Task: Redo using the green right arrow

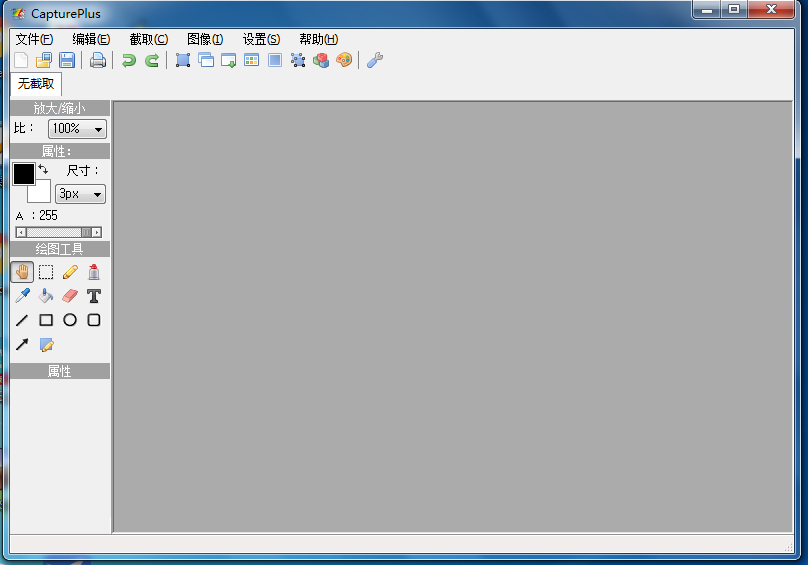Action: coord(152,60)
